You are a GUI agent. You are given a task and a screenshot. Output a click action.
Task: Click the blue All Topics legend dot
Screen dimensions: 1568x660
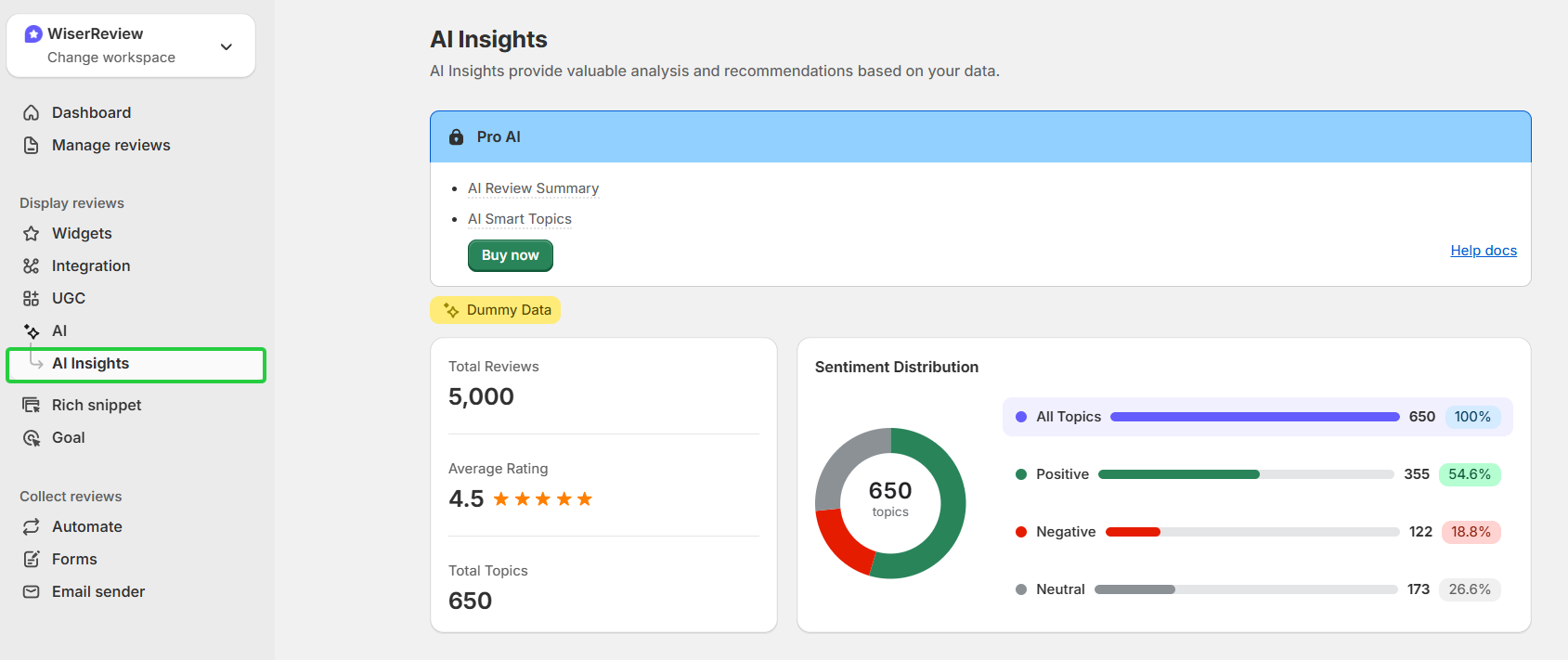tap(1021, 417)
